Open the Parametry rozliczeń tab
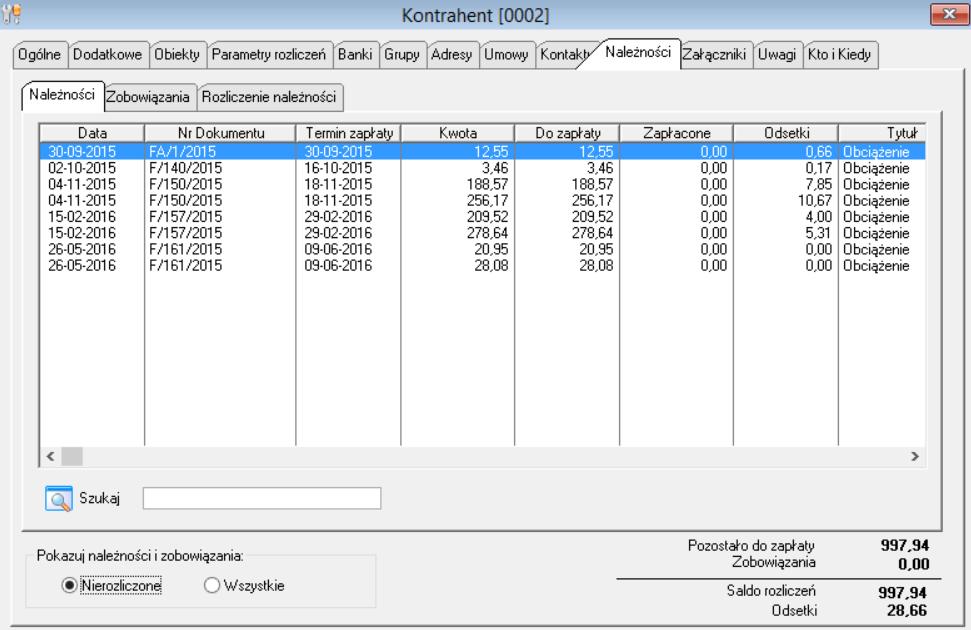This screenshot has width=971, height=630. 269,55
